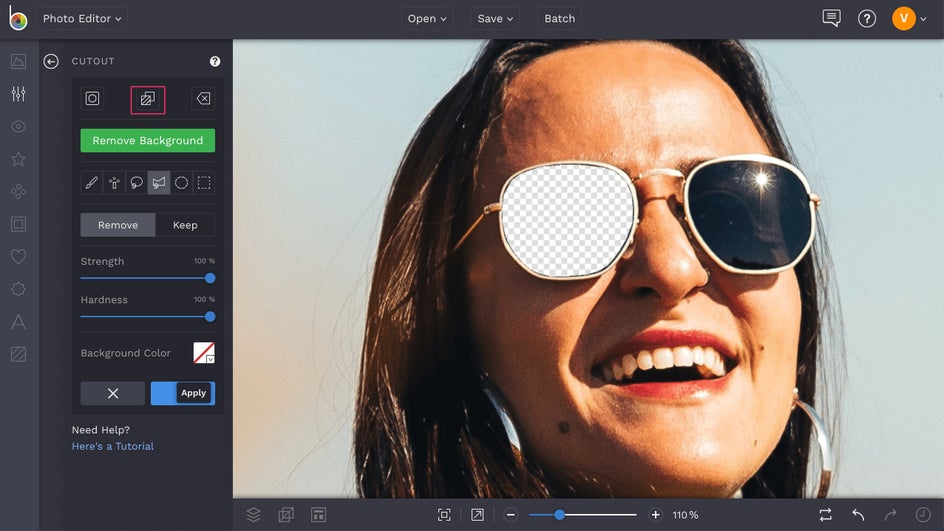This screenshot has width=944, height=531.
Task: Click the undo arrow
Action: [x=858, y=514]
